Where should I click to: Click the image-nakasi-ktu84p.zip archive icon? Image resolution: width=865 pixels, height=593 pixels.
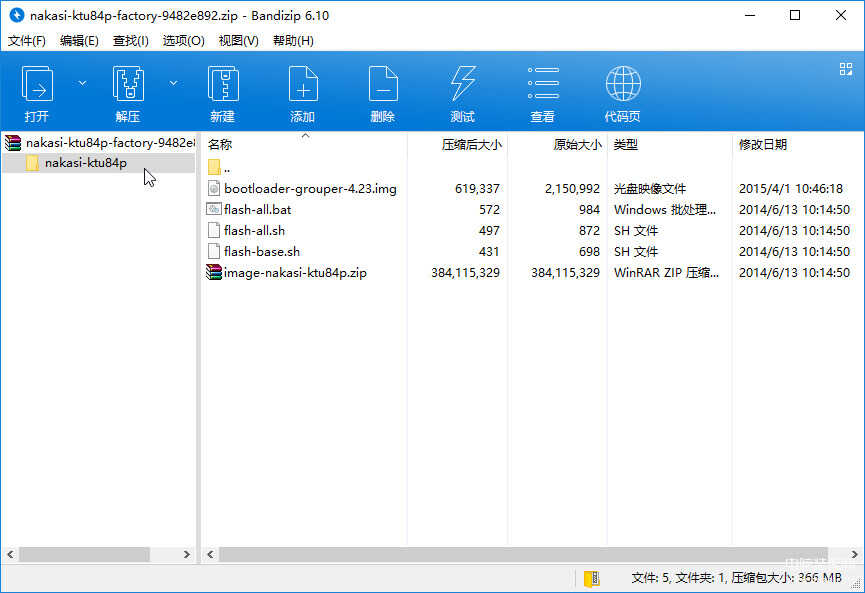[x=214, y=273]
